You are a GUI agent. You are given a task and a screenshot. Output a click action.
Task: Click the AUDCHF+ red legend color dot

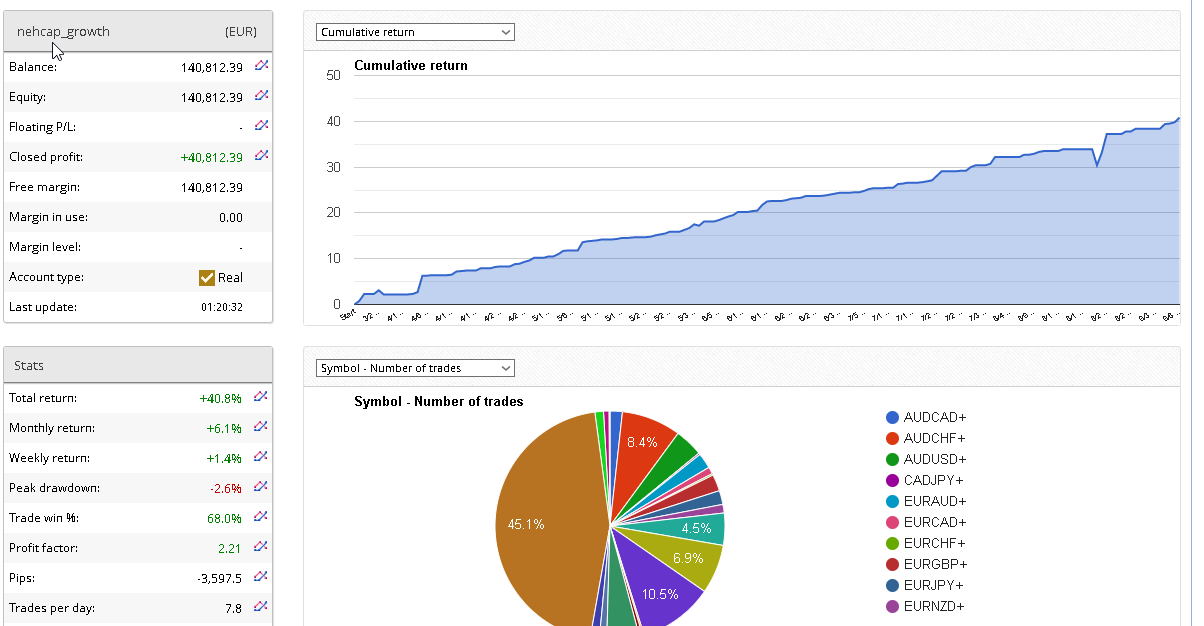point(892,438)
